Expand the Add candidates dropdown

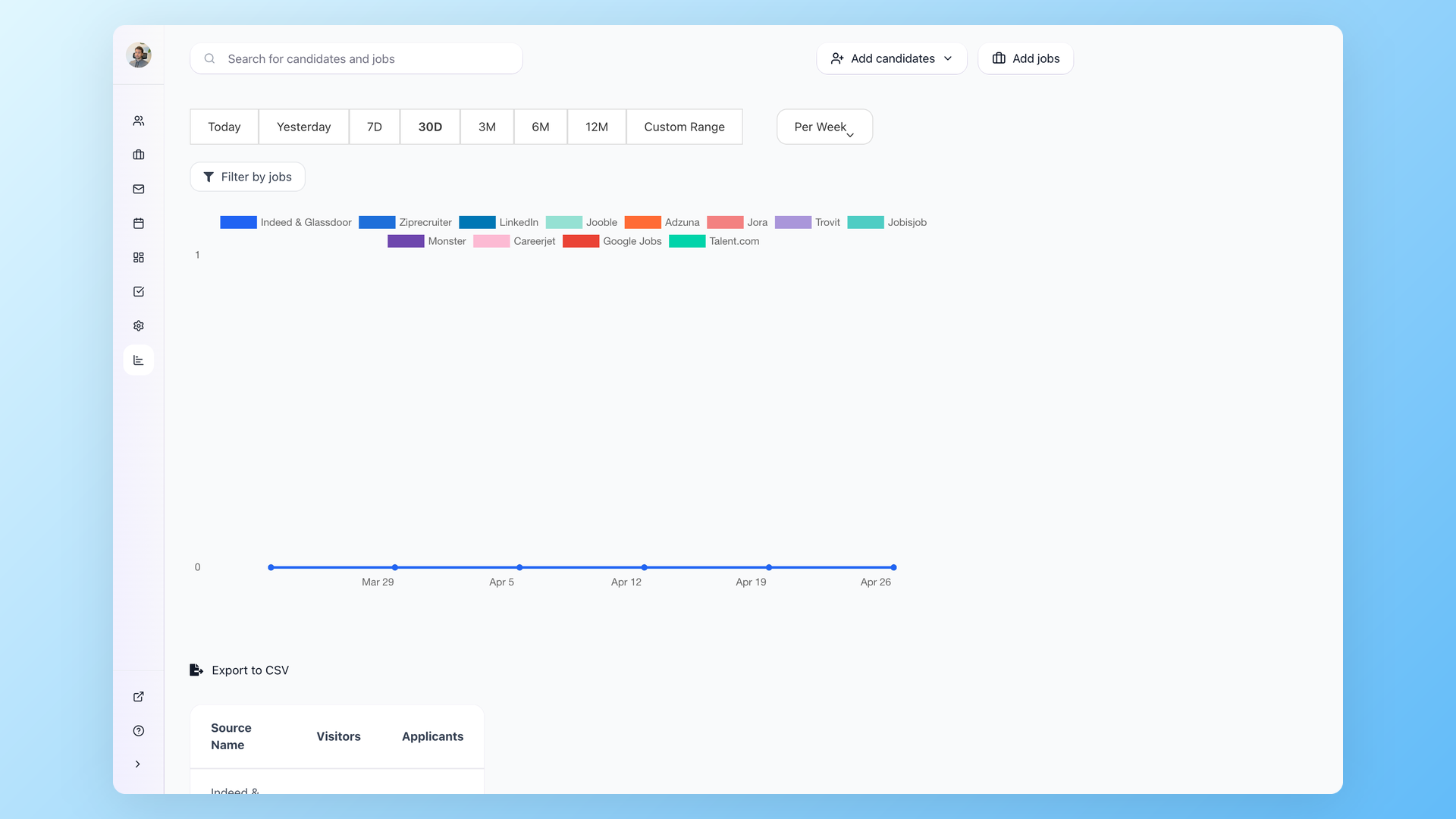[x=891, y=58]
